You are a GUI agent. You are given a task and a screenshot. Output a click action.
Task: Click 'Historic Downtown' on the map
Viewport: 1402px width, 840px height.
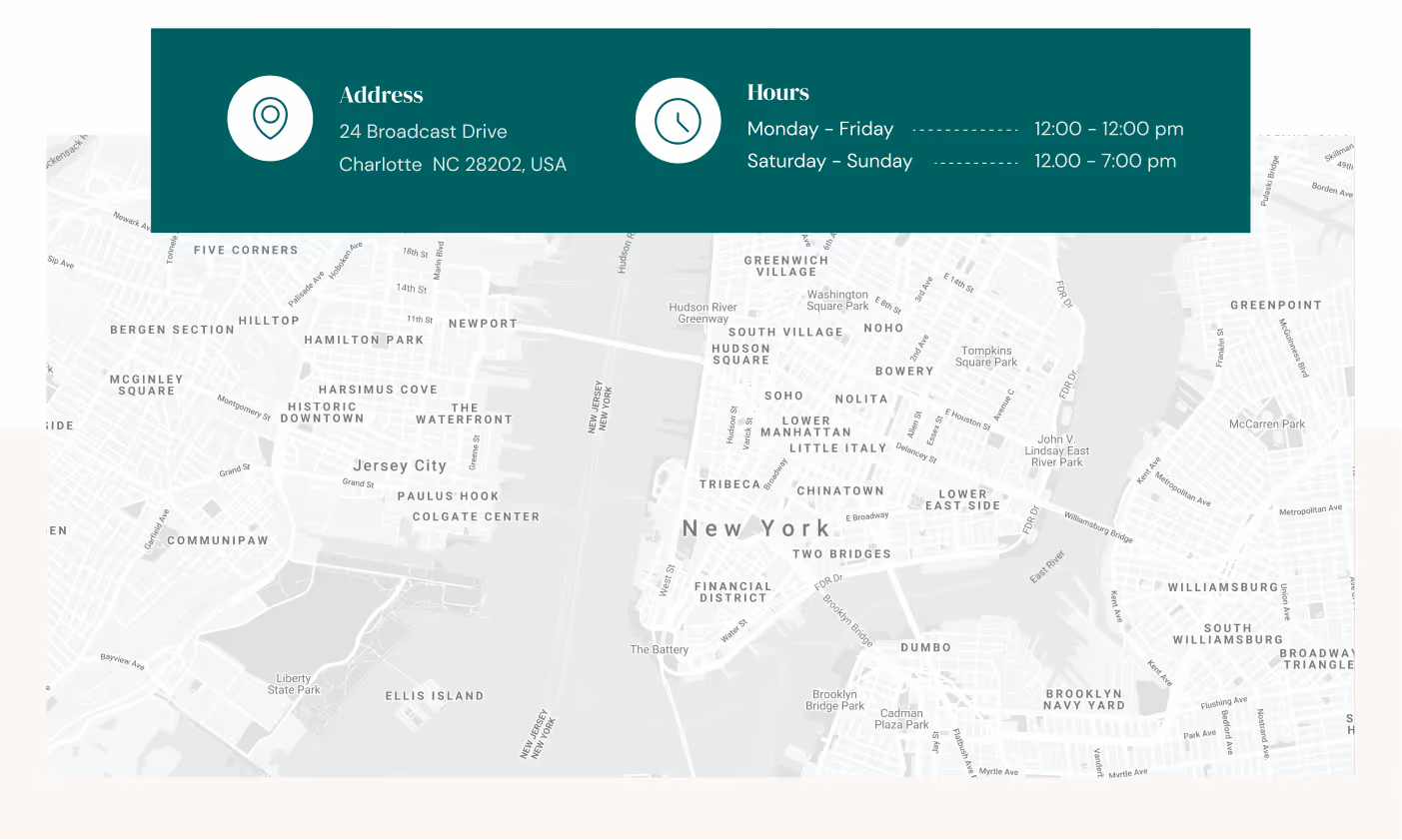[322, 413]
